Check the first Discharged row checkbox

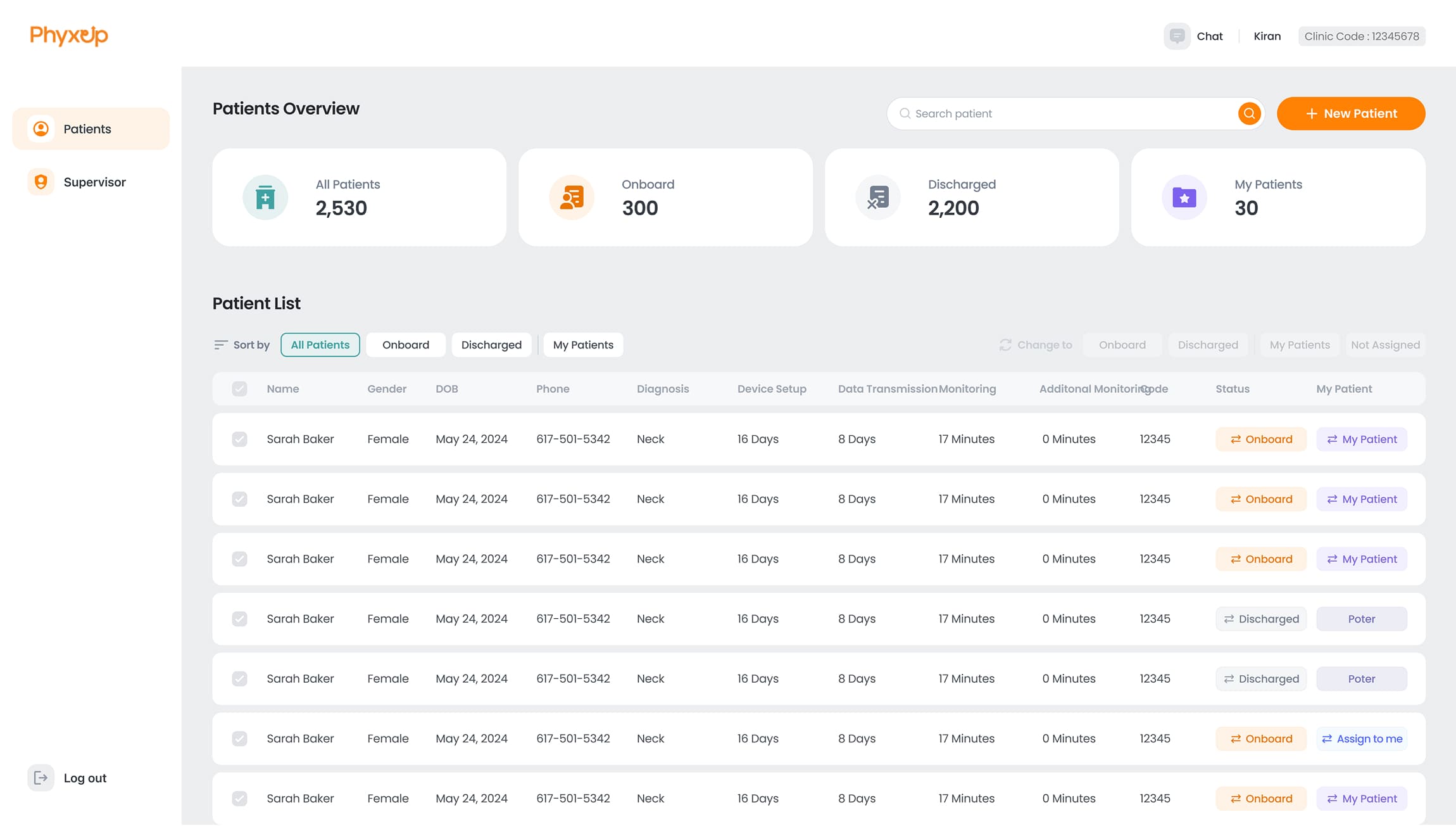(x=239, y=619)
